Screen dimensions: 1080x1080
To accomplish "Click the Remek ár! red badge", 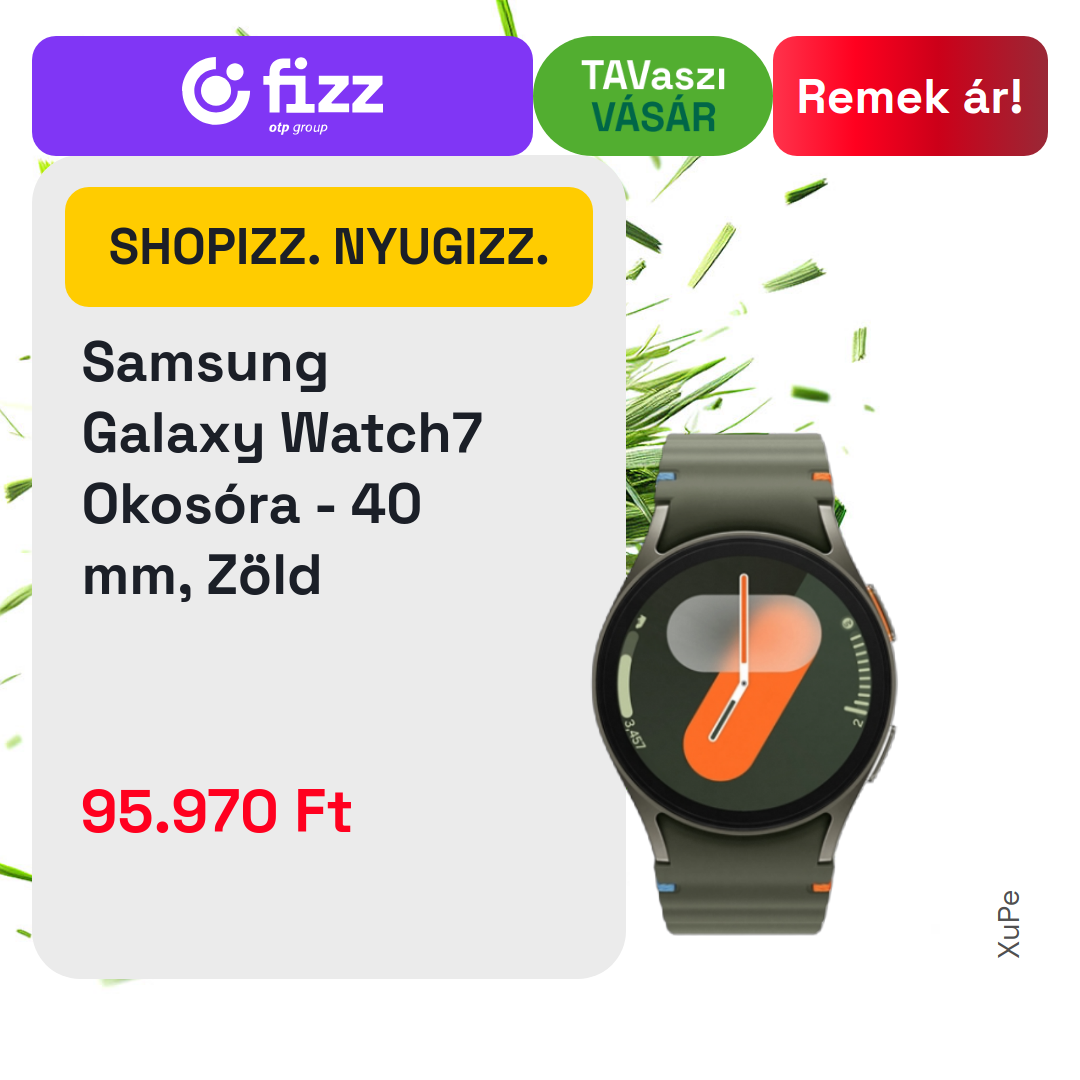I will pyautogui.click(x=910, y=96).
